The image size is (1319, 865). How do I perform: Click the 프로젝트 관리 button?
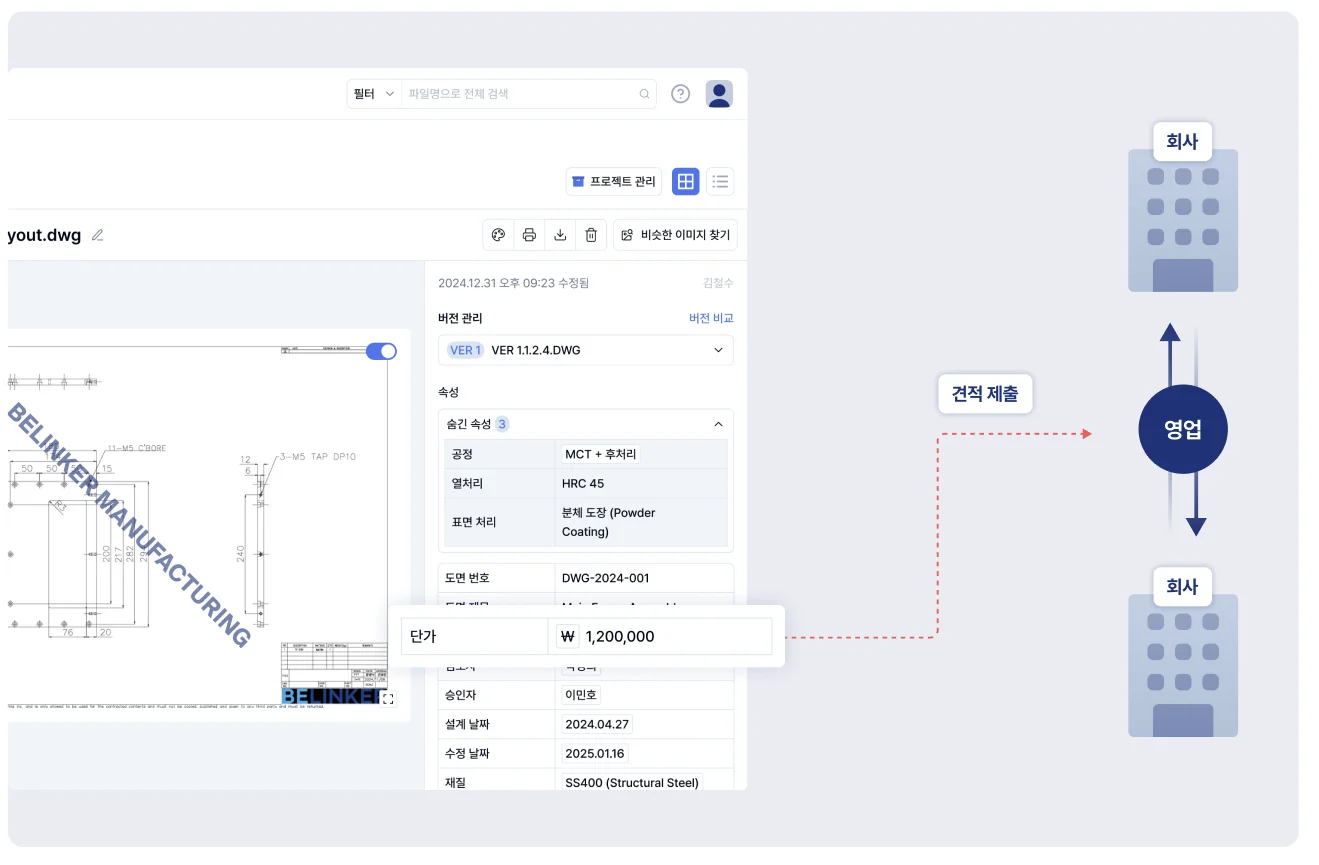tap(614, 181)
